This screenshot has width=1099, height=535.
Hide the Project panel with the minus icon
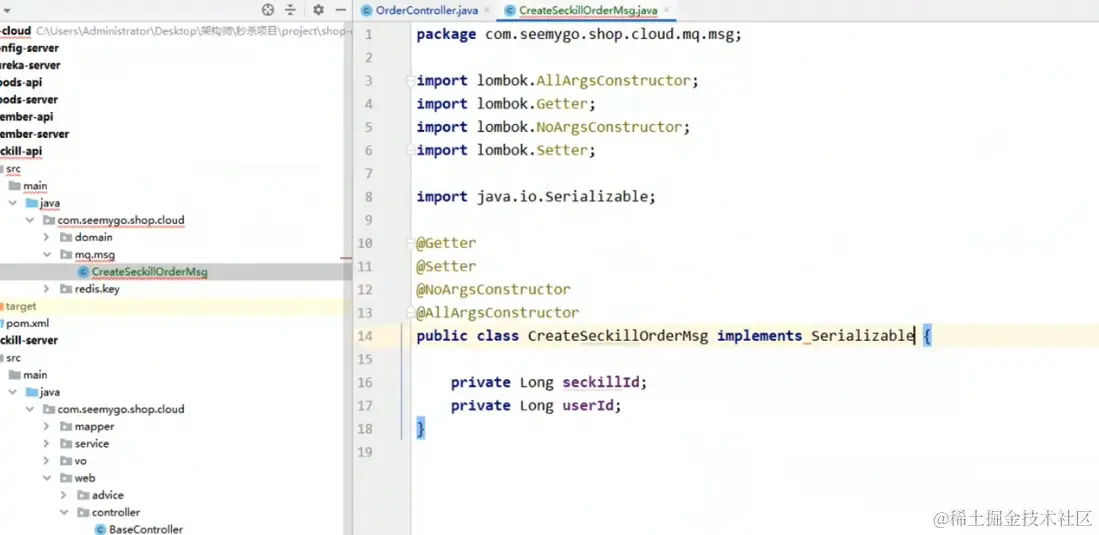[341, 10]
